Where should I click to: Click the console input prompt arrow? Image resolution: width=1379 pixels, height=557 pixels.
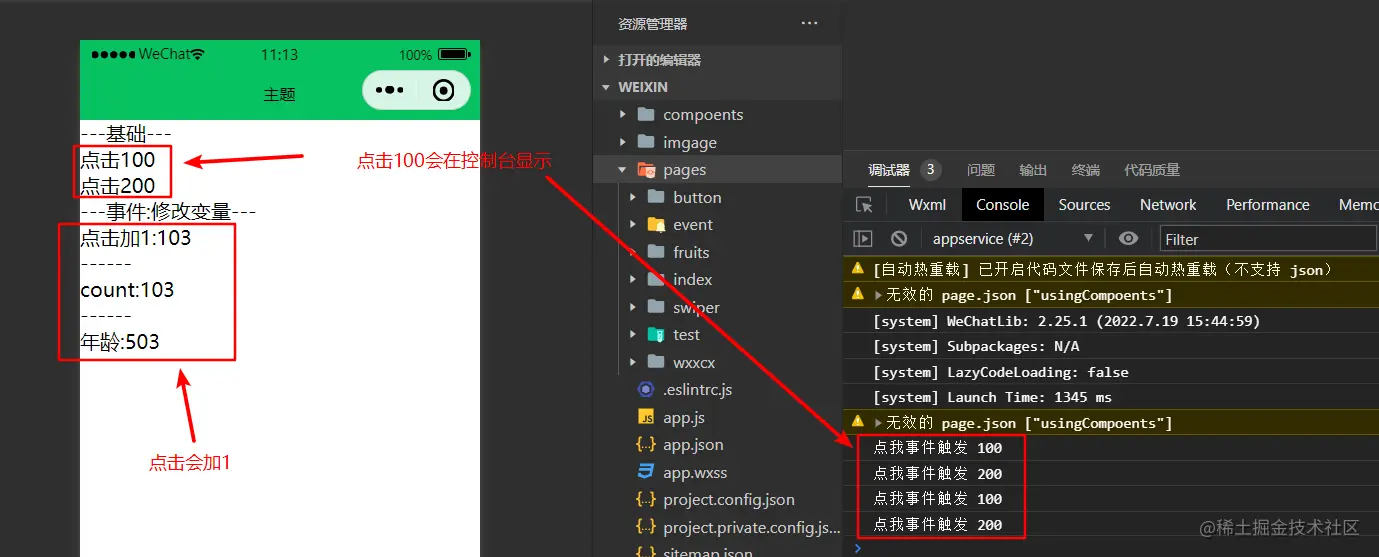(x=856, y=548)
